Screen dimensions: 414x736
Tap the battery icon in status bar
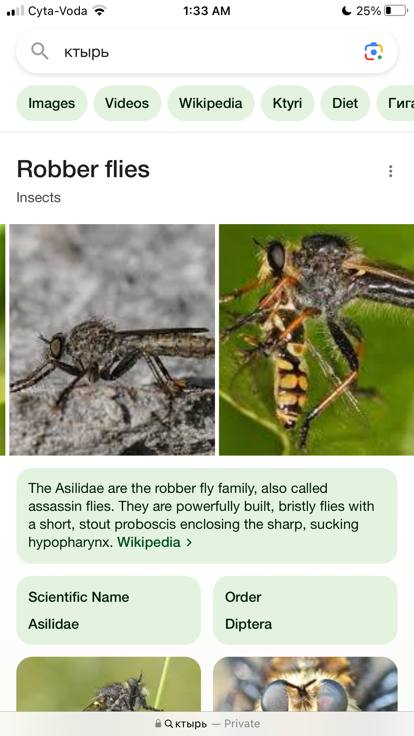[395, 10]
